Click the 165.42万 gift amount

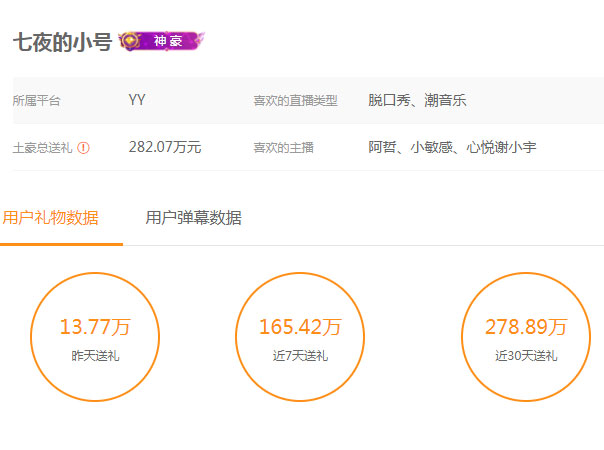tap(300, 327)
